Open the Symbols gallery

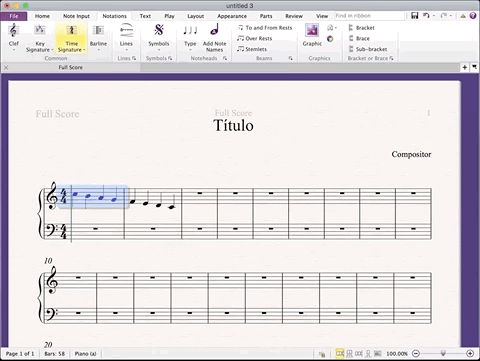pos(159,37)
